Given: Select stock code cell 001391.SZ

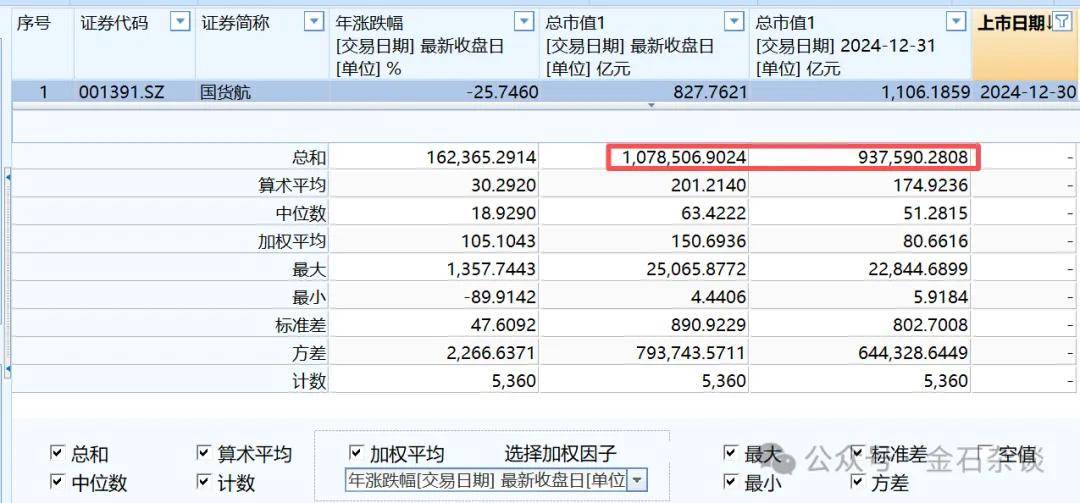Looking at the screenshot, I should pyautogui.click(x=121, y=92).
